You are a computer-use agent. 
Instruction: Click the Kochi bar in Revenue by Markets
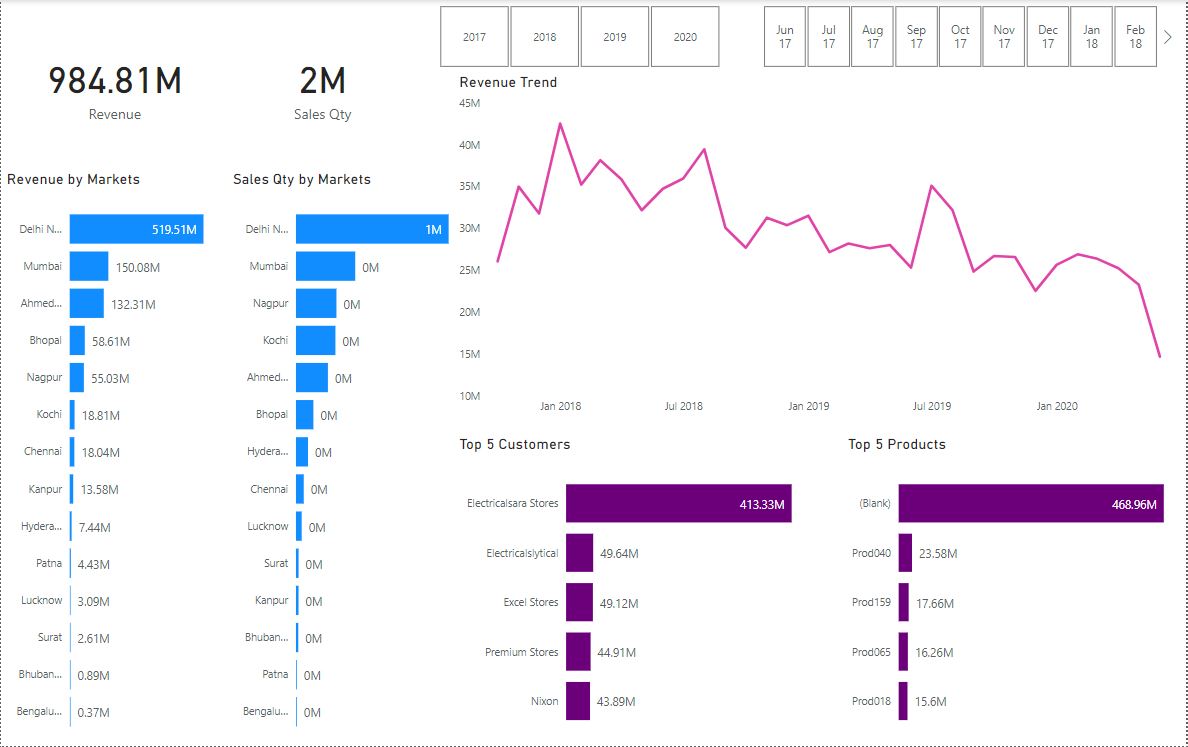(74, 414)
